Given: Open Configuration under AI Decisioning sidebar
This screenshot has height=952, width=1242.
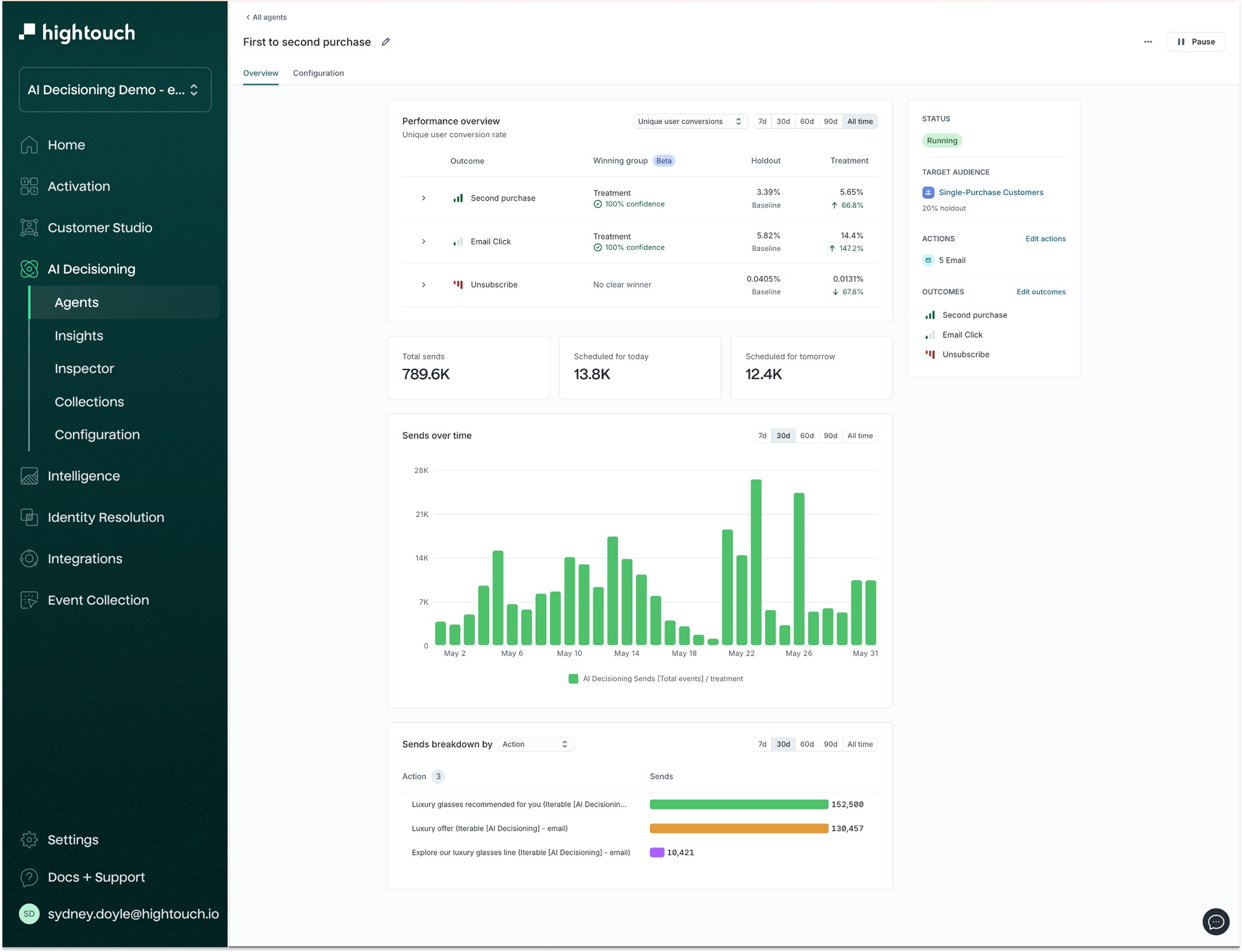Looking at the screenshot, I should 97,435.
